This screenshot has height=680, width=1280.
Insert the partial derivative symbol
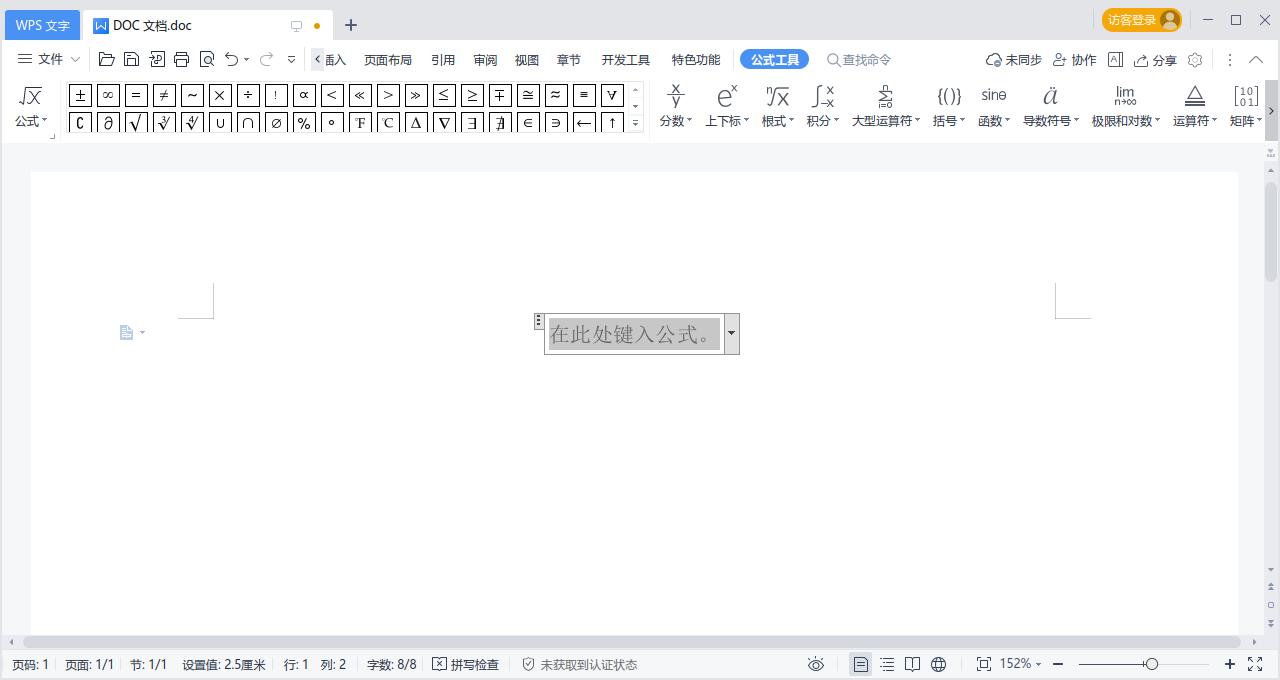[x=107, y=123]
